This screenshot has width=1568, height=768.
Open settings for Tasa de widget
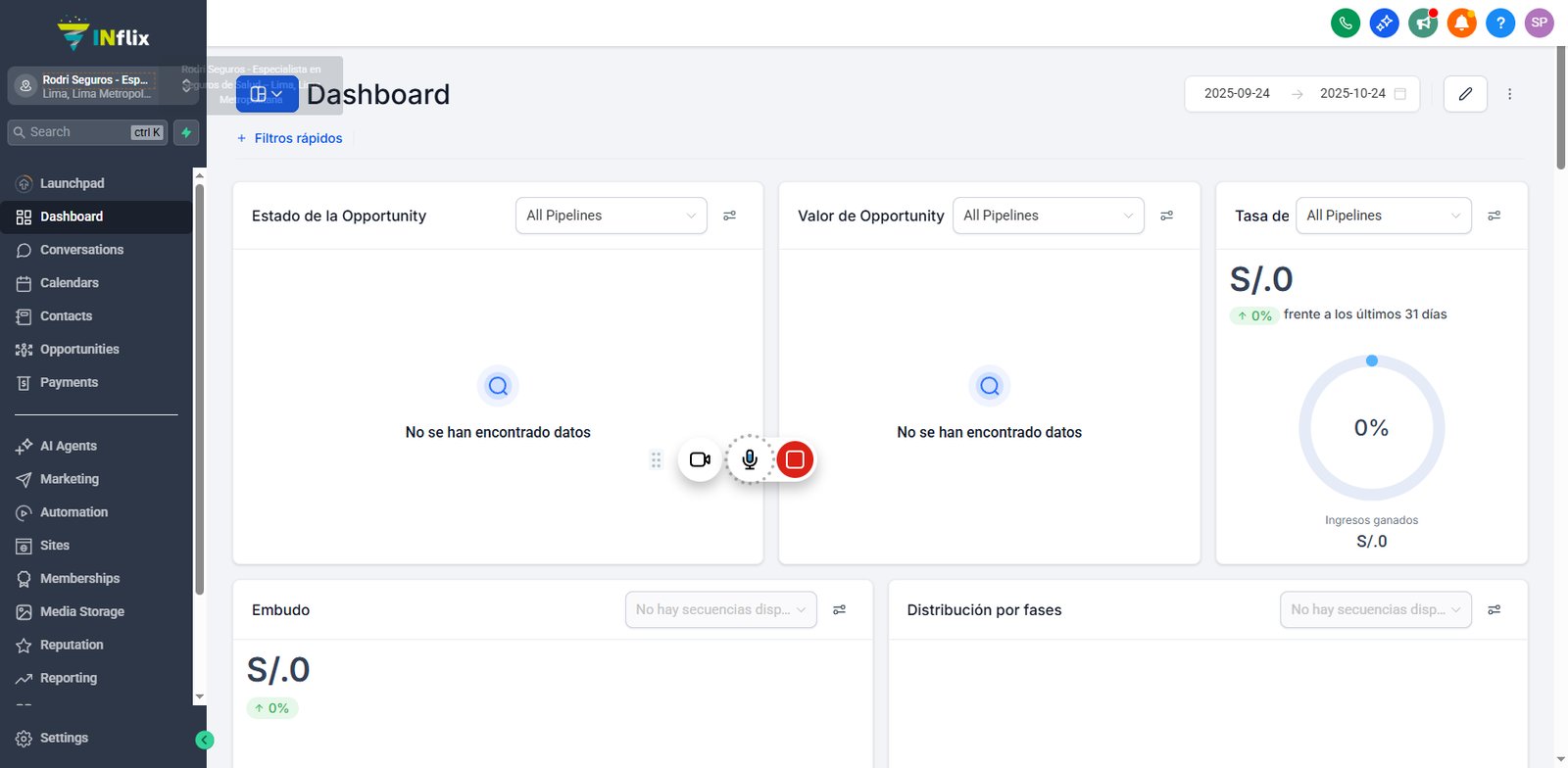(1494, 216)
